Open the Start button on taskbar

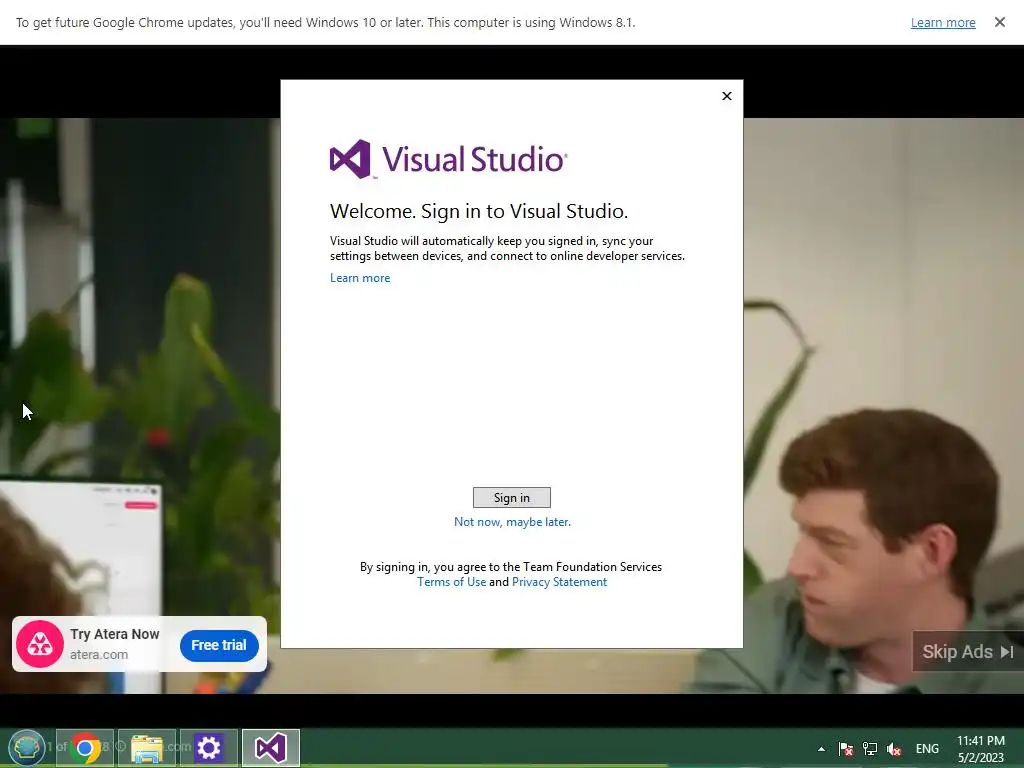pyautogui.click(x=26, y=748)
